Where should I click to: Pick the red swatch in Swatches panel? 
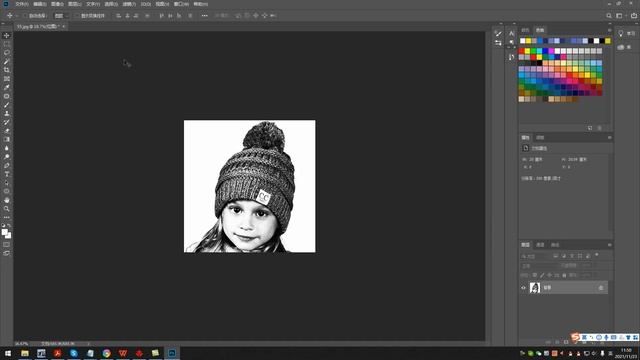[521, 51]
